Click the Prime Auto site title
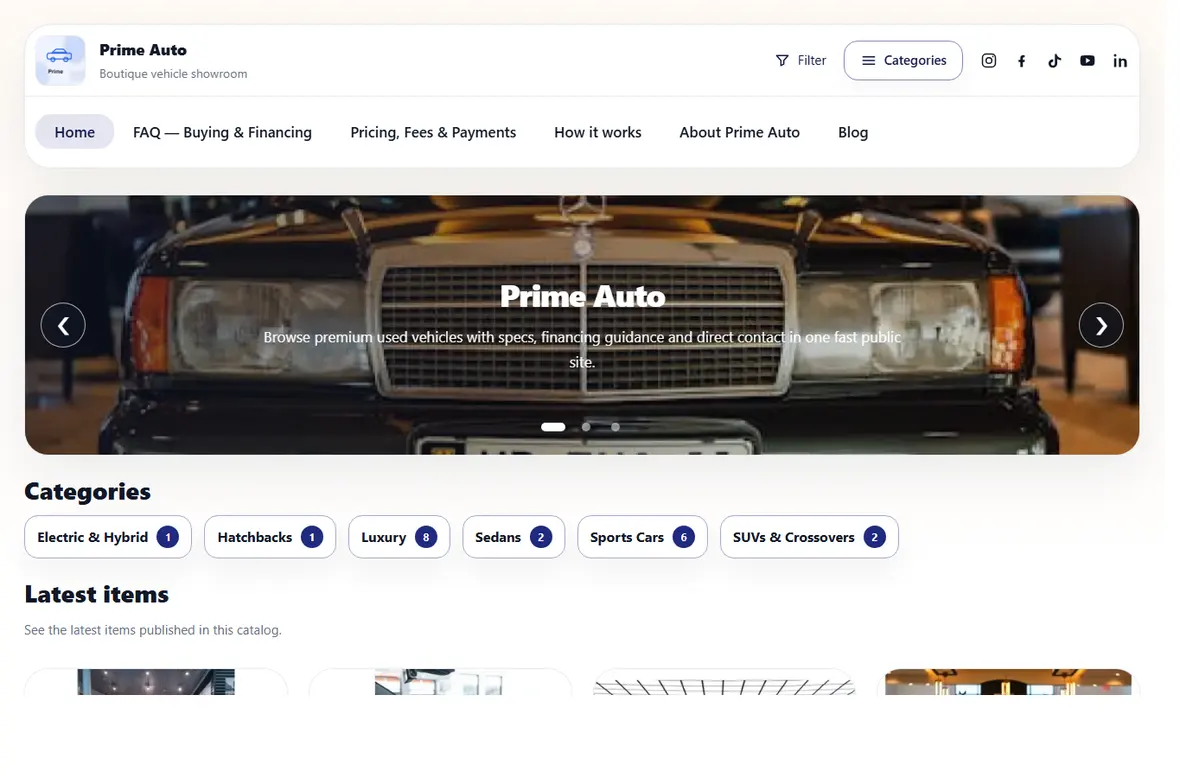 (143, 50)
